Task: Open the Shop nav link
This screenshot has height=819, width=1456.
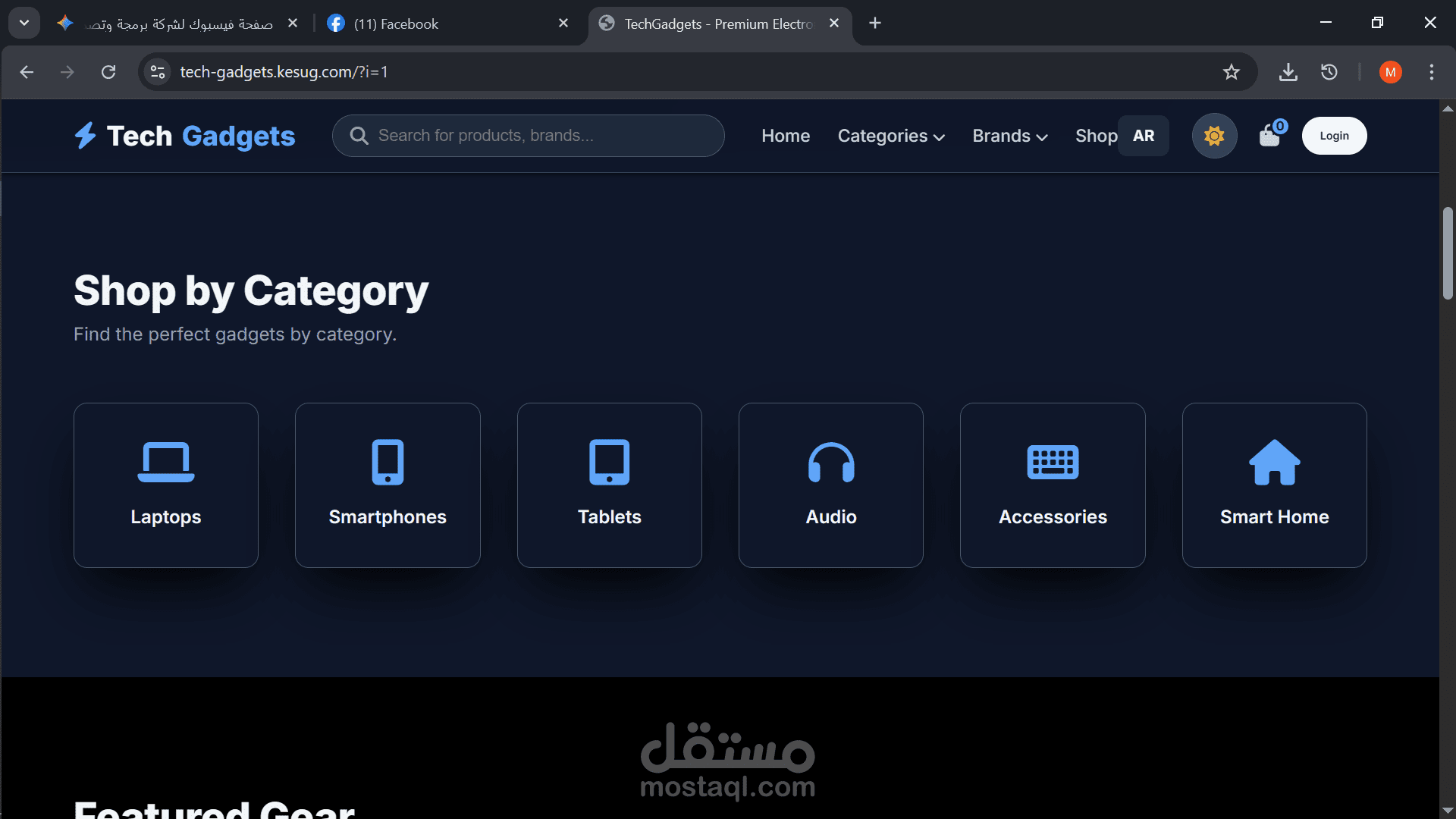Action: pyautogui.click(x=1095, y=136)
